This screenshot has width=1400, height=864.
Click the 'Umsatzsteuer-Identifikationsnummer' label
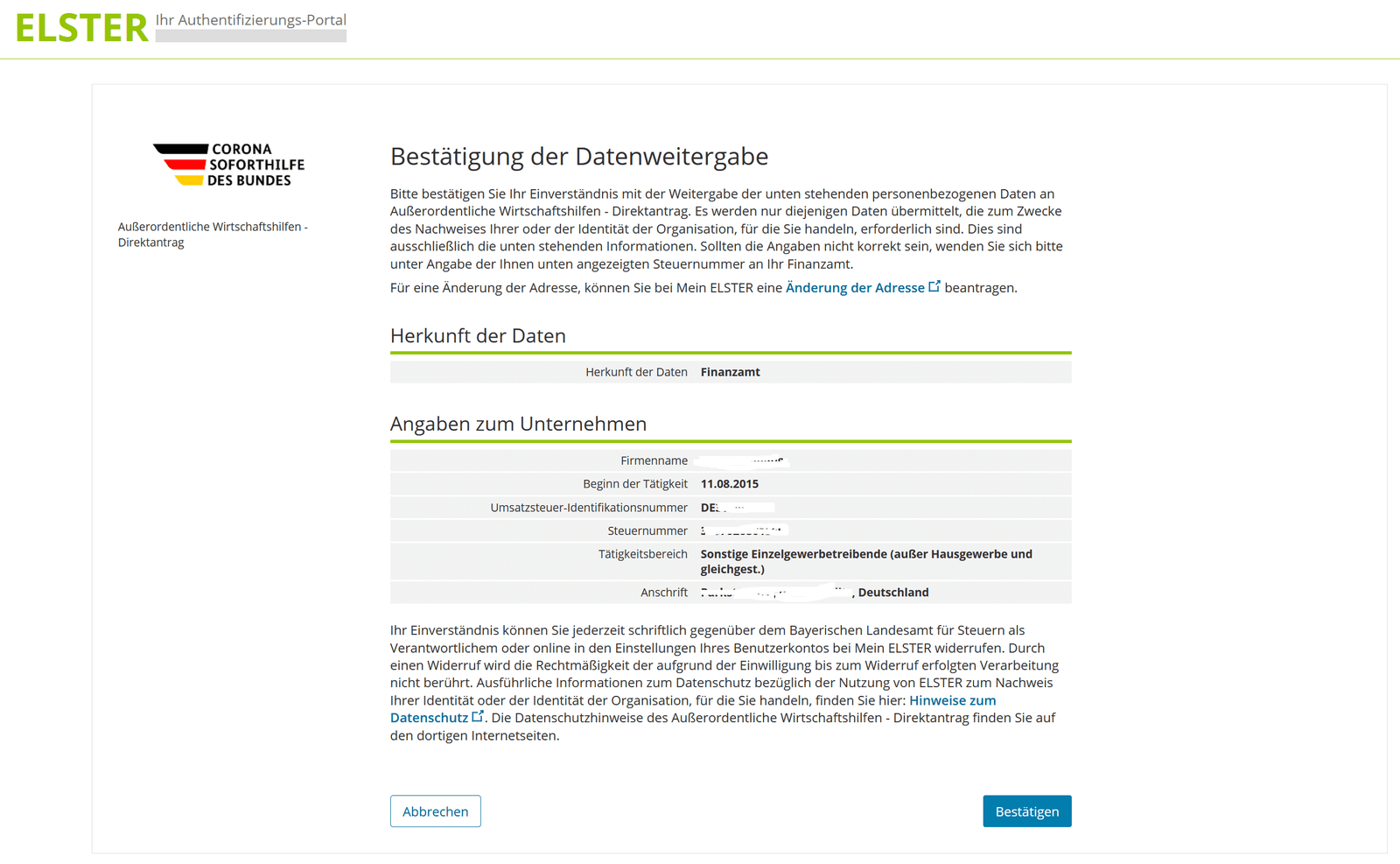click(x=589, y=508)
